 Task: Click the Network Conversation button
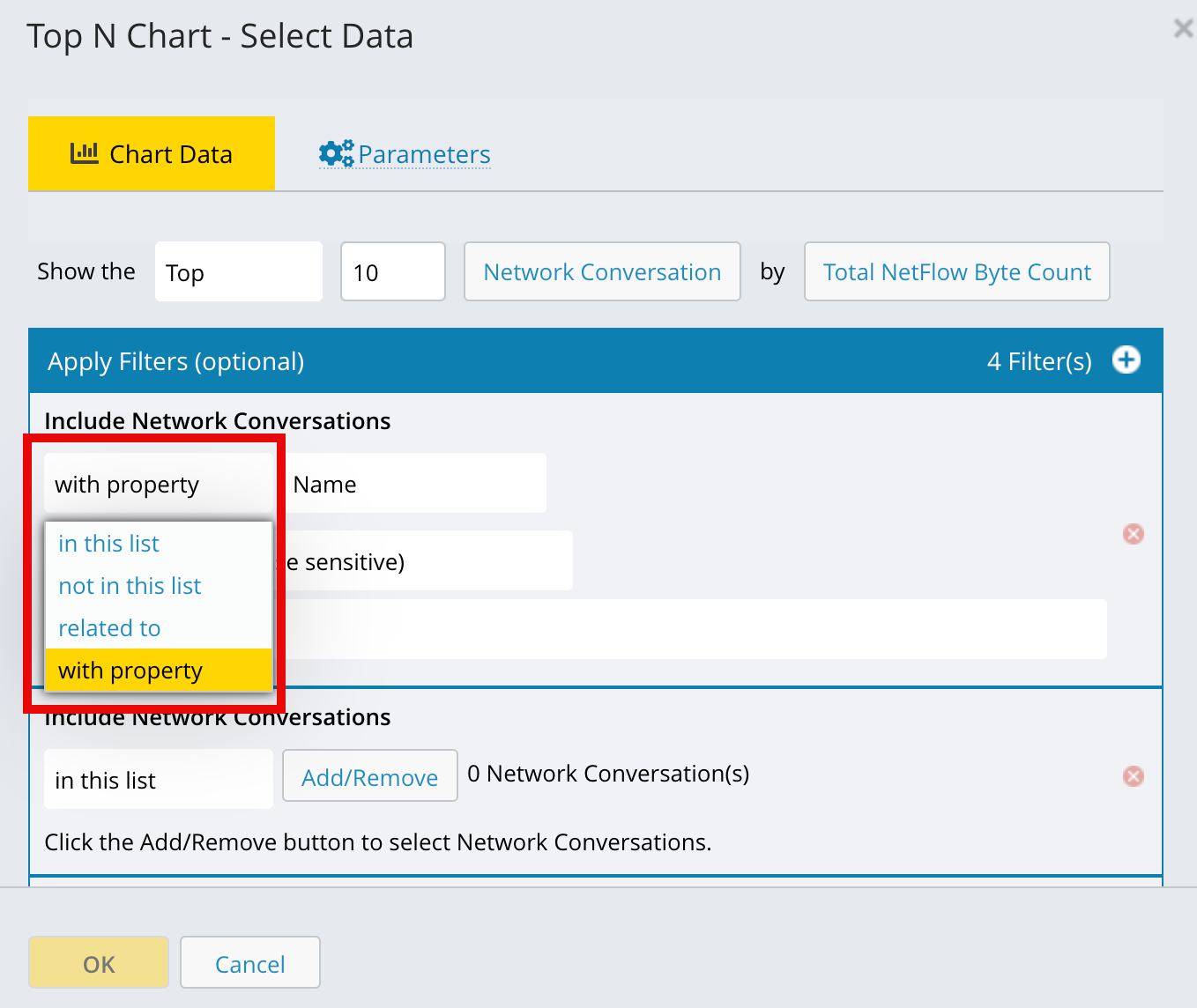coord(602,272)
